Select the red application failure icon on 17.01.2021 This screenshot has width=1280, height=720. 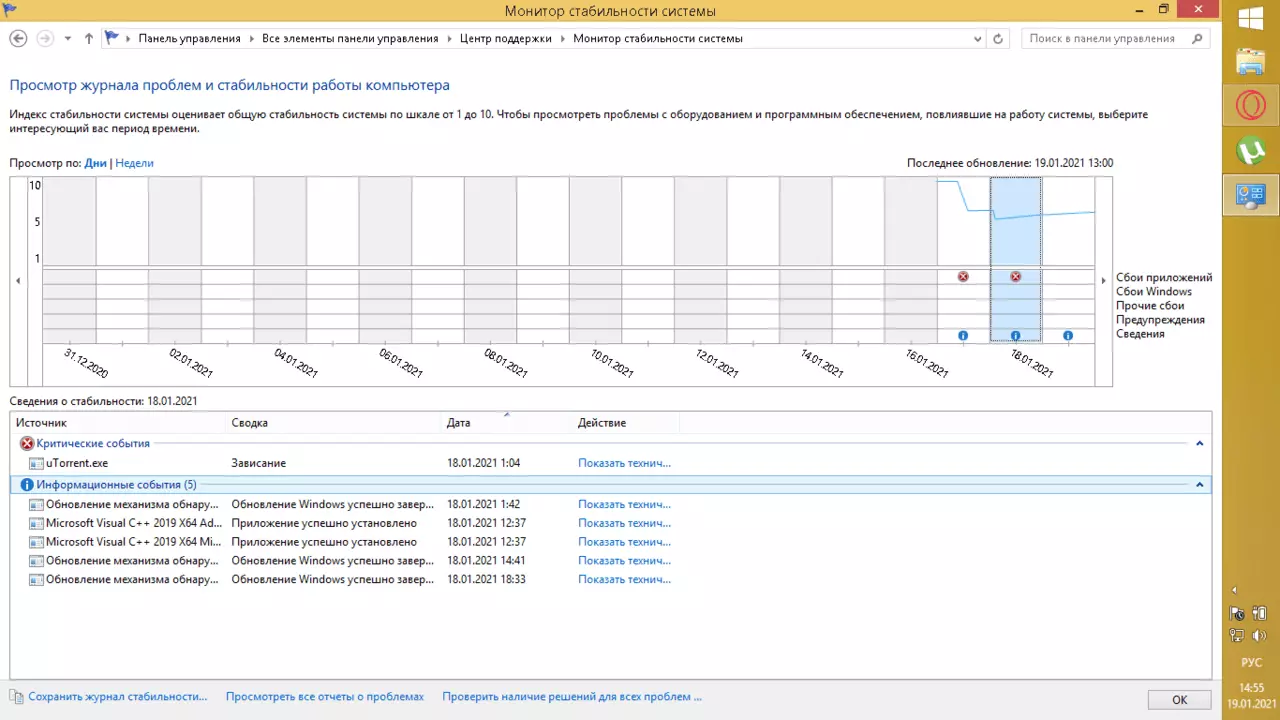(x=963, y=277)
